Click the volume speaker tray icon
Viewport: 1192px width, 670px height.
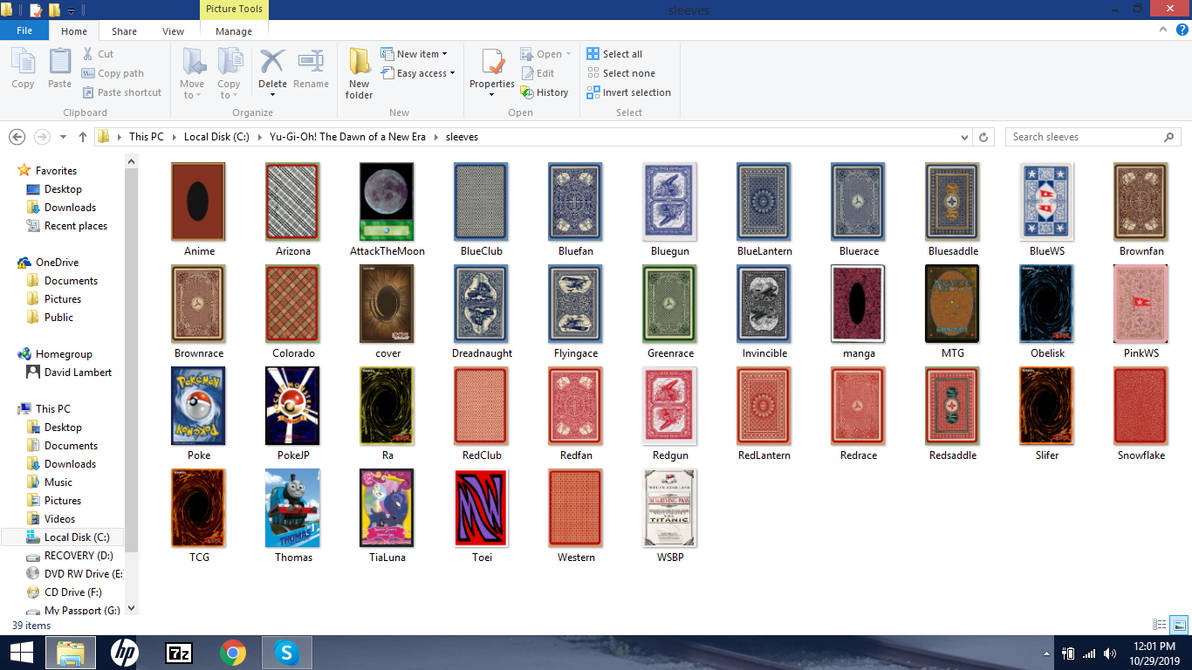[1110, 653]
